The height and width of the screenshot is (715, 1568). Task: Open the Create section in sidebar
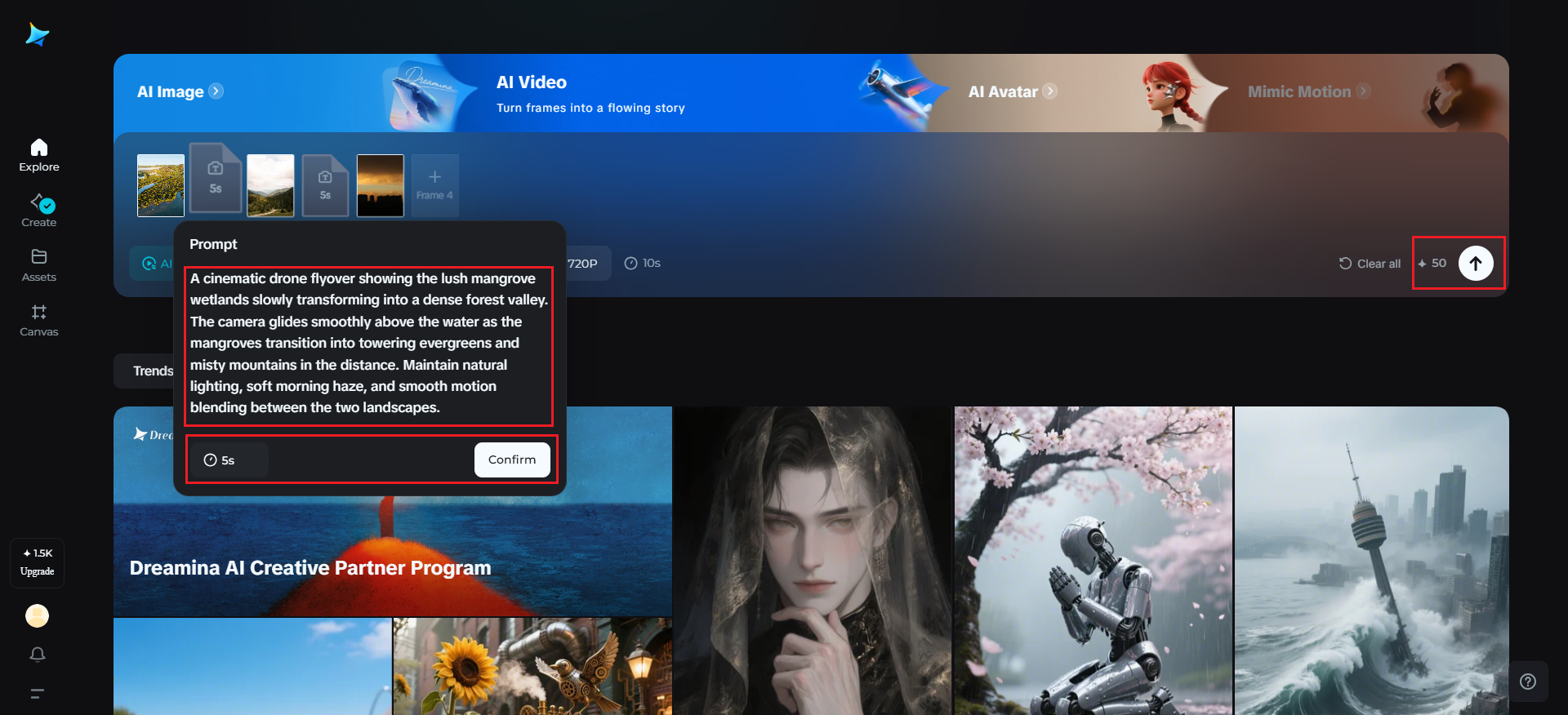click(39, 210)
